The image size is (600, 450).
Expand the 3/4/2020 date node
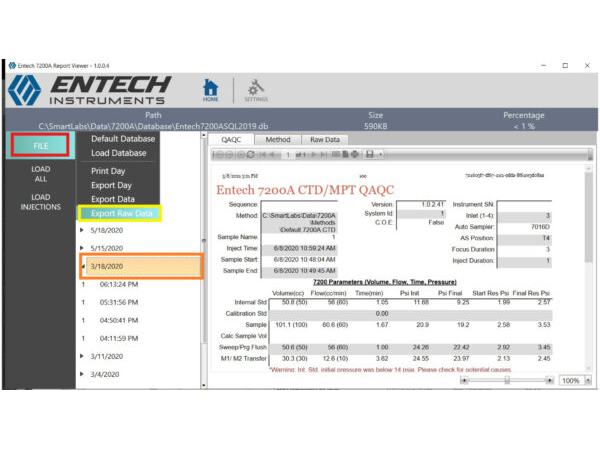[82, 374]
